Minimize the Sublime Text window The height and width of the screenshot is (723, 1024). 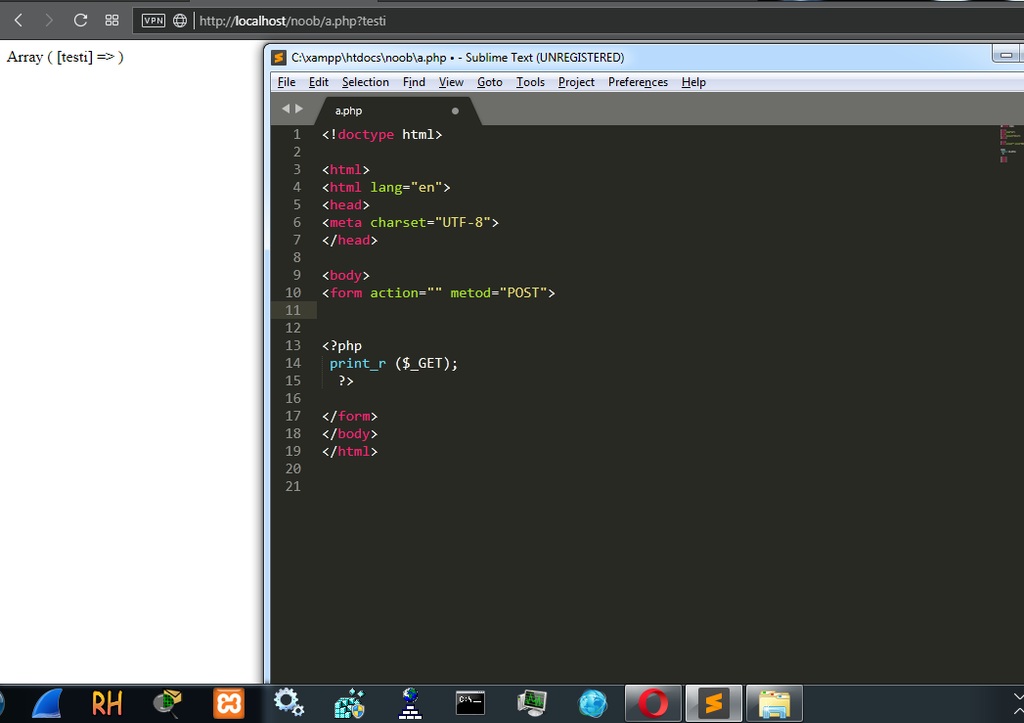coord(1006,55)
